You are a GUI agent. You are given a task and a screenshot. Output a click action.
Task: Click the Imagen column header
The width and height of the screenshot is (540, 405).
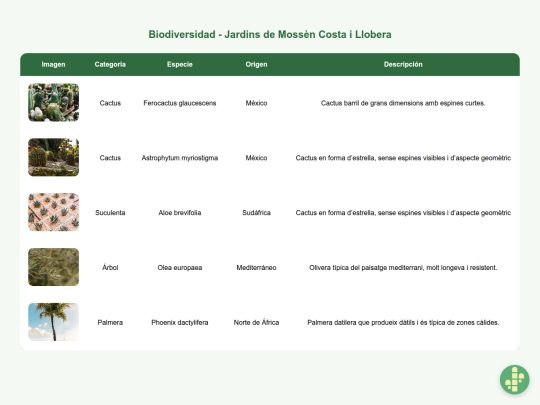53,64
